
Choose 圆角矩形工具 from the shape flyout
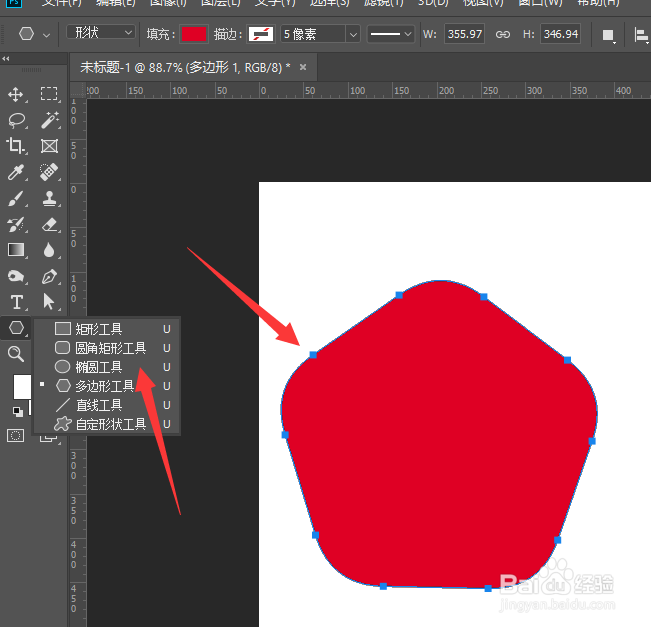point(107,348)
